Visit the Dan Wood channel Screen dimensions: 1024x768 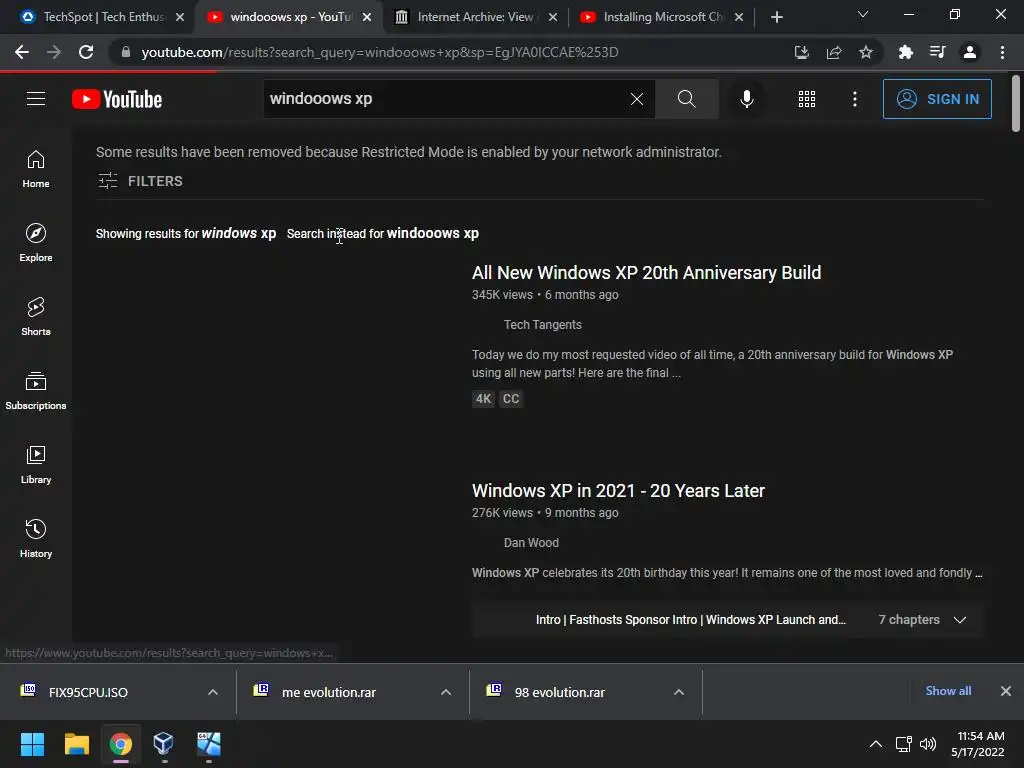tap(531, 543)
